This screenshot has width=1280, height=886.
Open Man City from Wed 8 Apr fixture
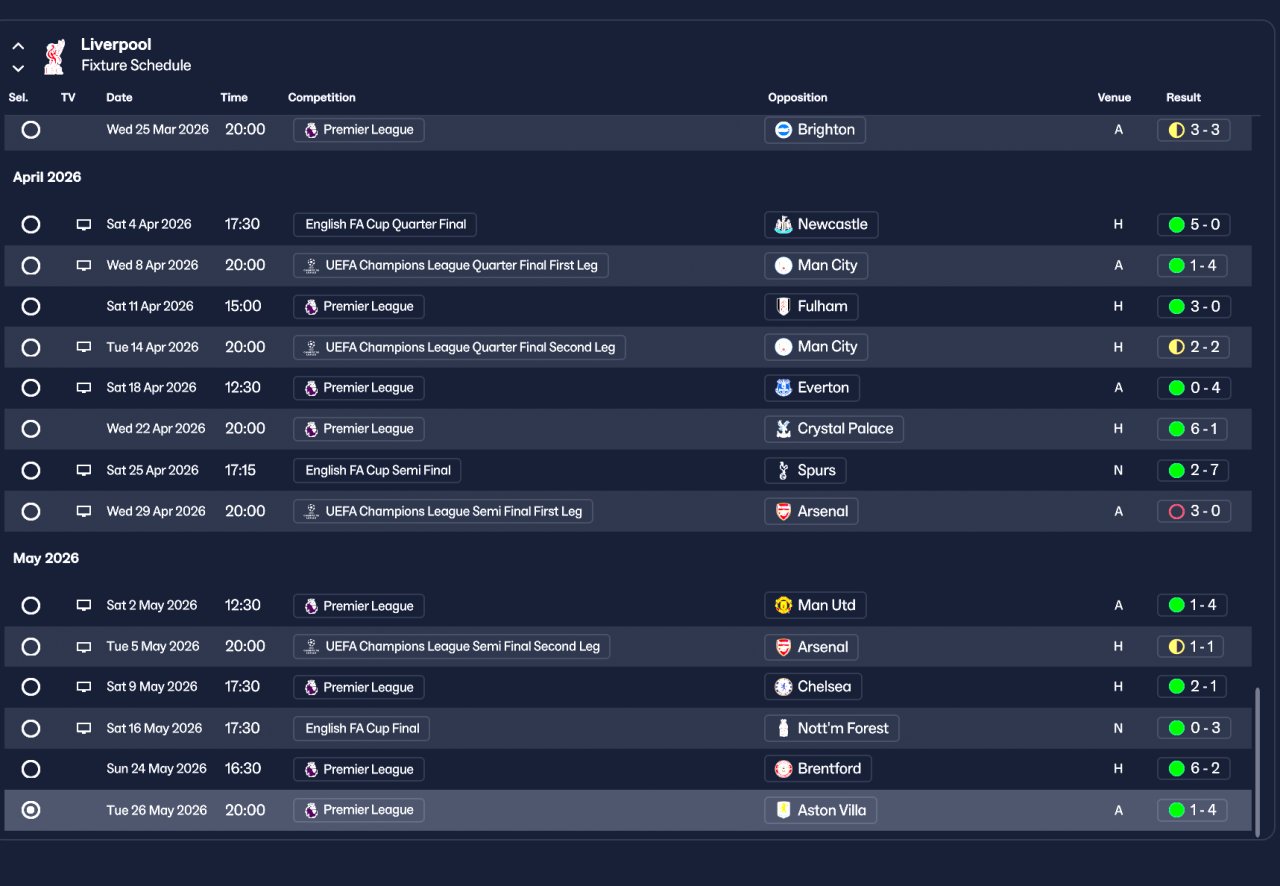(816, 266)
